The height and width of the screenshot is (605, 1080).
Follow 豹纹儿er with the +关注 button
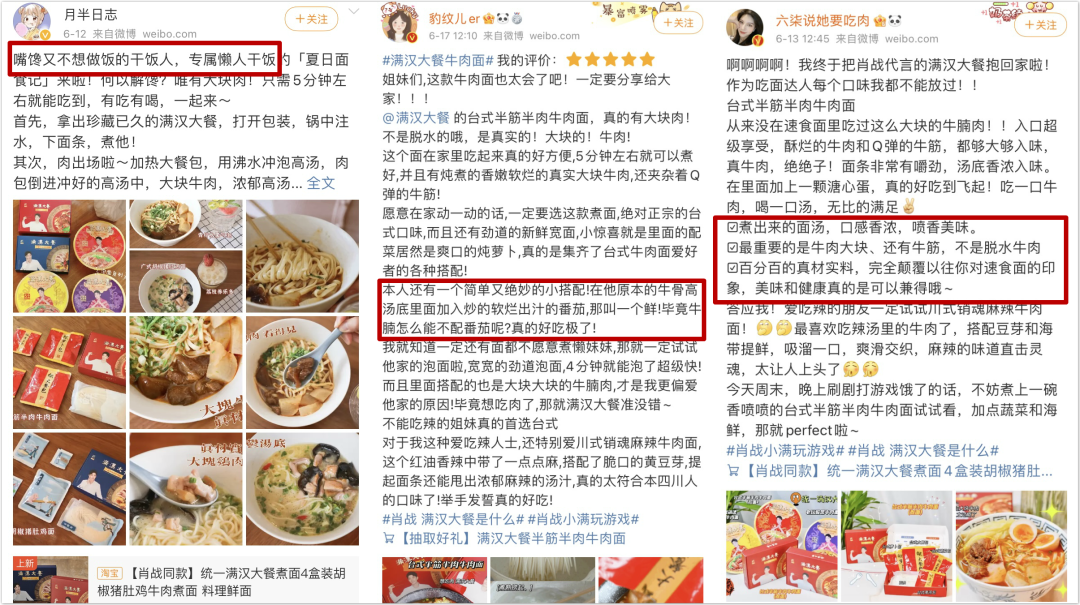678,23
